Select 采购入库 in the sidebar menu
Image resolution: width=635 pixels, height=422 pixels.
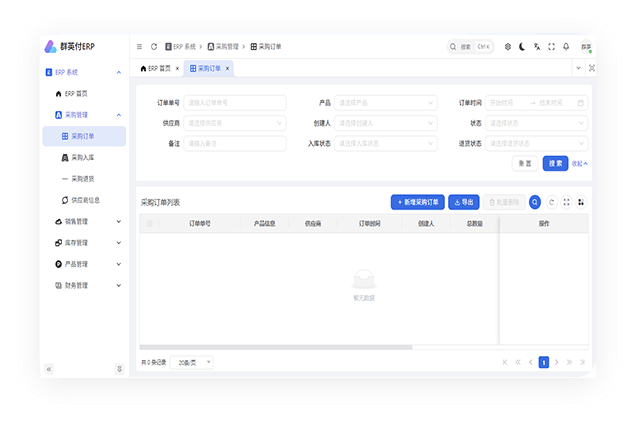[x=82, y=157]
